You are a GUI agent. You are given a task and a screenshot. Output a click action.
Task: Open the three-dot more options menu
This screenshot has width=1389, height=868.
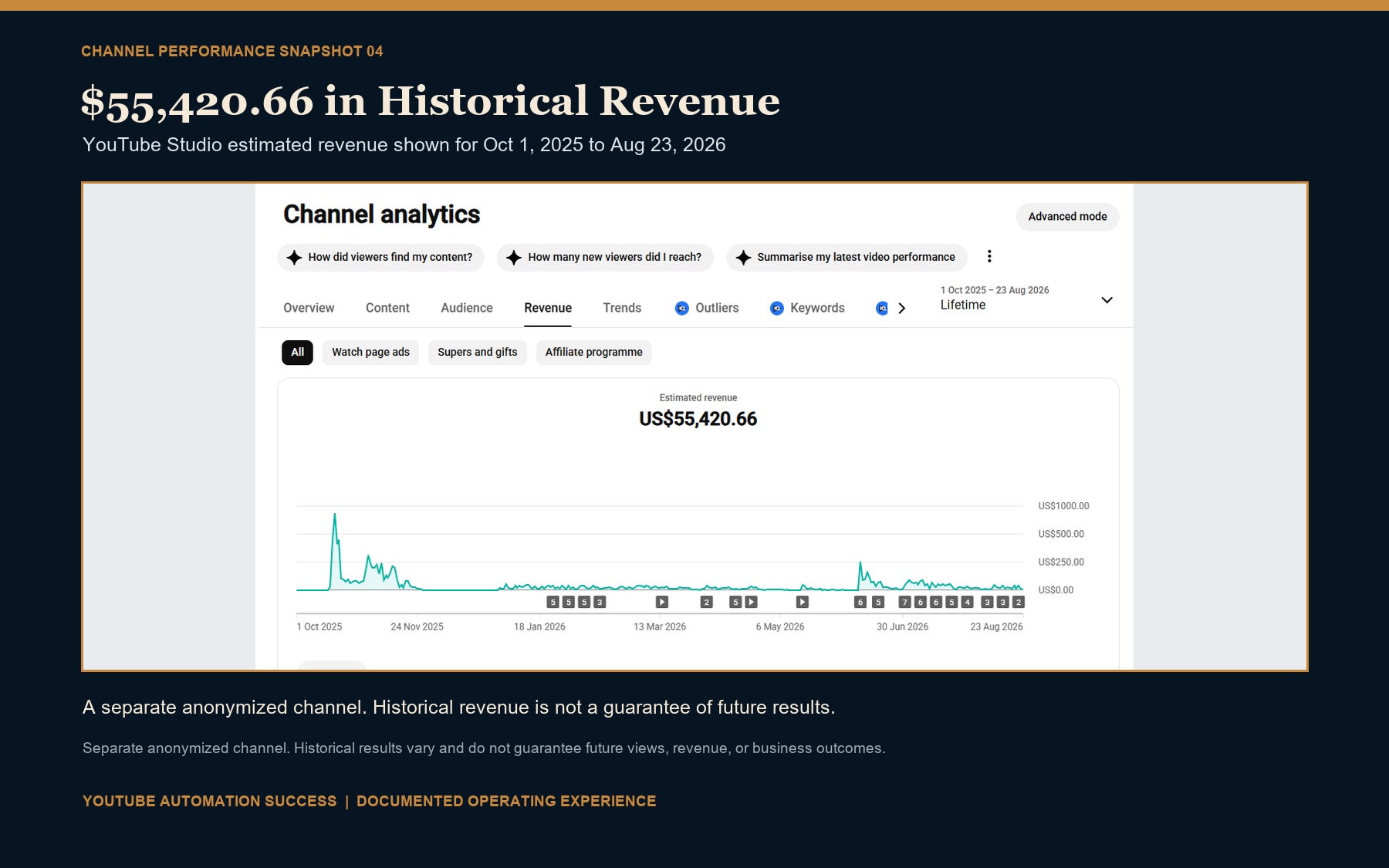[989, 257]
